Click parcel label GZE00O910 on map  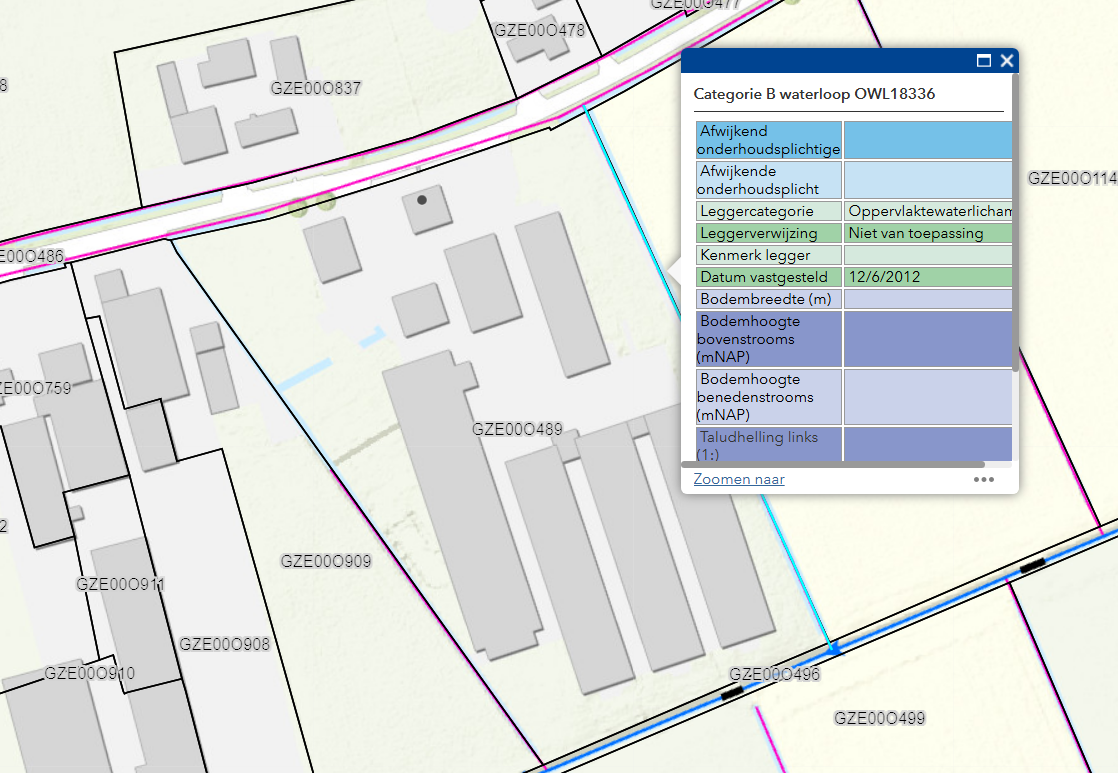click(x=89, y=673)
